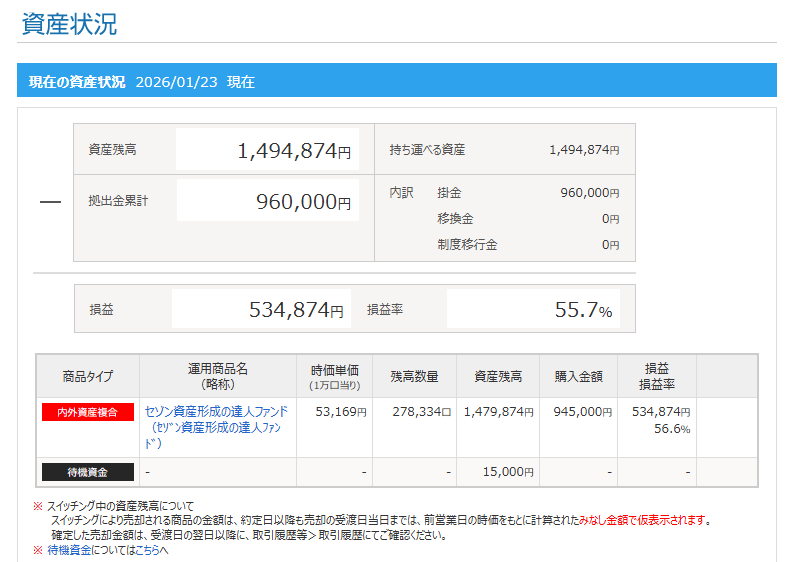Click the red 内外資産複合 badge
794x562 pixels.
87,412
